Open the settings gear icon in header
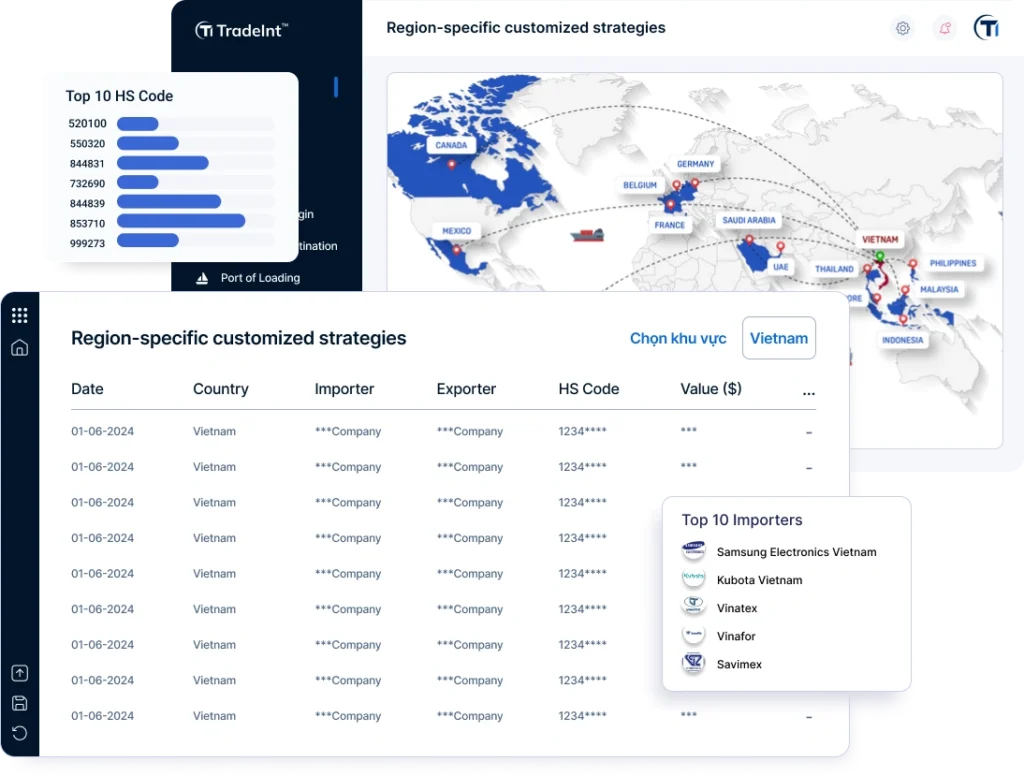The height and width of the screenshot is (776, 1024). [903, 28]
